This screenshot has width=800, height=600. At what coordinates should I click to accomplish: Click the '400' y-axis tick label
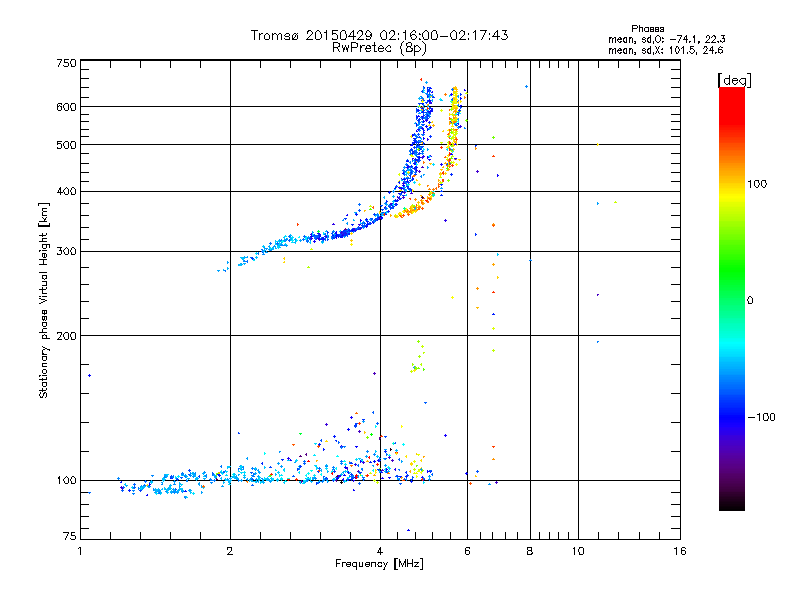tap(66, 192)
